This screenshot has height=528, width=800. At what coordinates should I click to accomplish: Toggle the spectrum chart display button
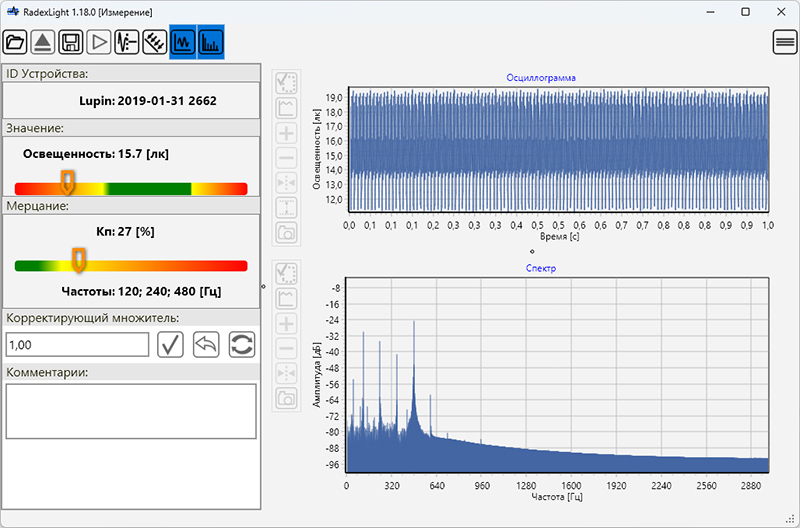211,42
